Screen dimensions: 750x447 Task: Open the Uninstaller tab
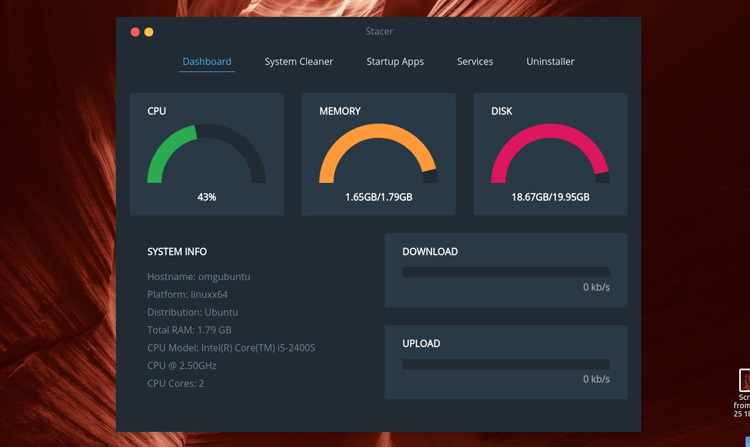(550, 62)
